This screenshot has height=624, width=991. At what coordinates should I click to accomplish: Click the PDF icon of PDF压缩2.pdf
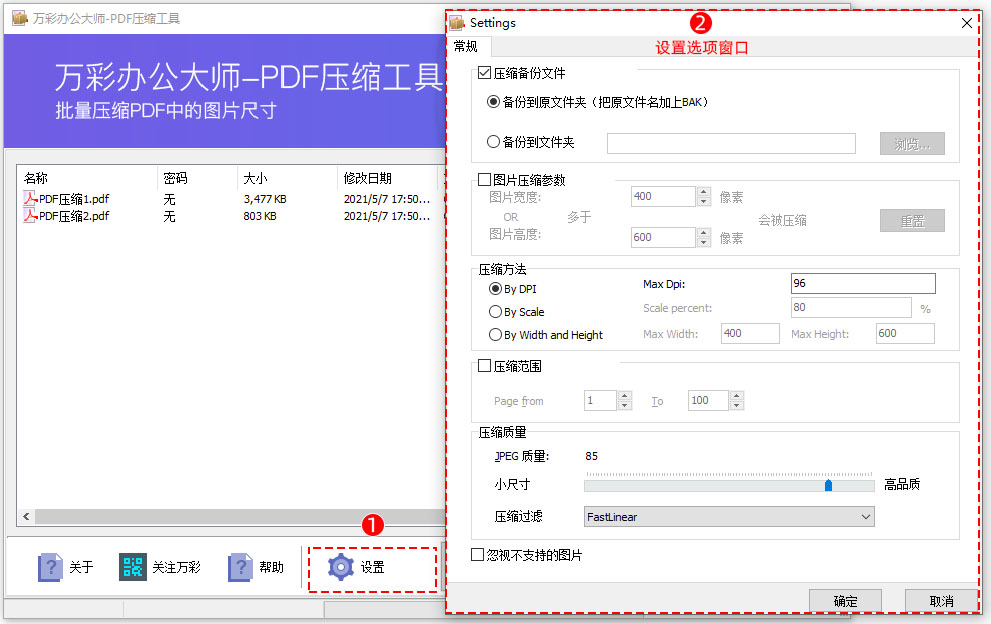click(30, 216)
